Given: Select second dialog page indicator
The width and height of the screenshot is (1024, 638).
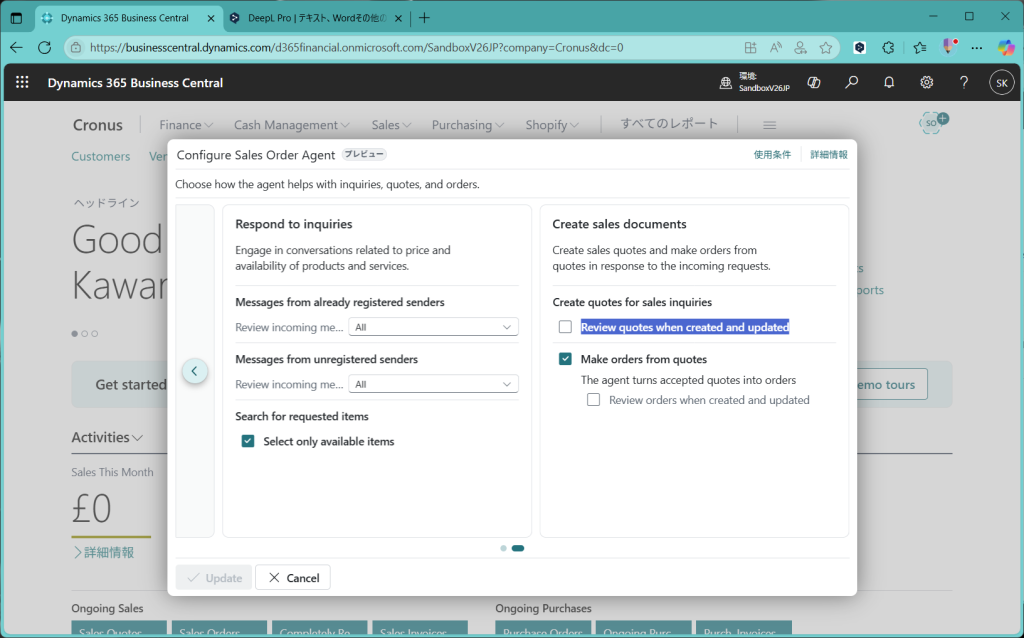Looking at the screenshot, I should coord(518,549).
